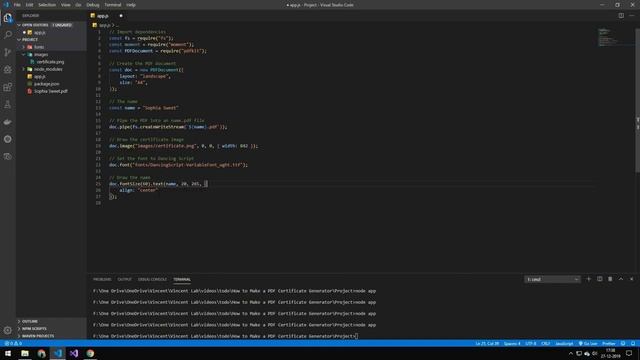Screen dimensions: 640x360
Task: Open the Help menu
Action: point(131,5)
